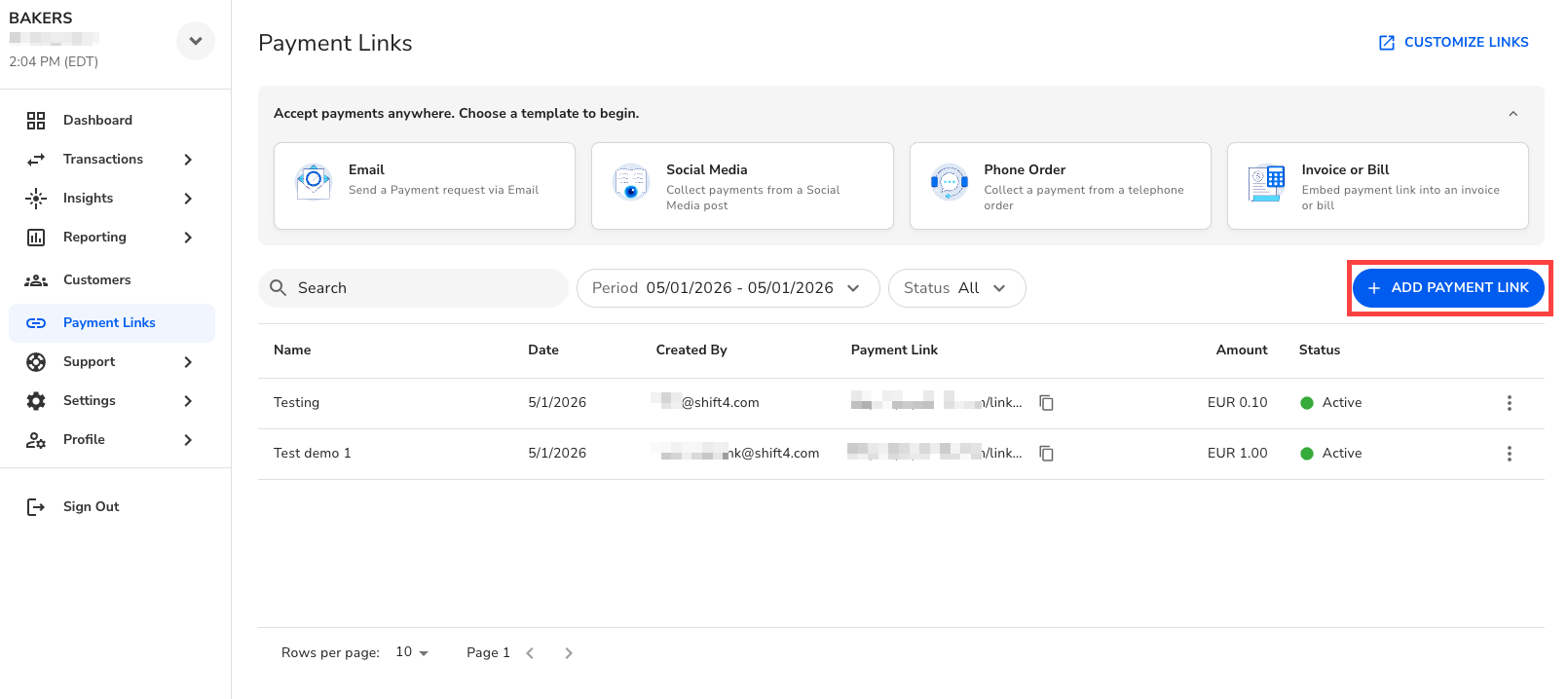Select Payment Links in the sidebar

[x=112, y=323]
